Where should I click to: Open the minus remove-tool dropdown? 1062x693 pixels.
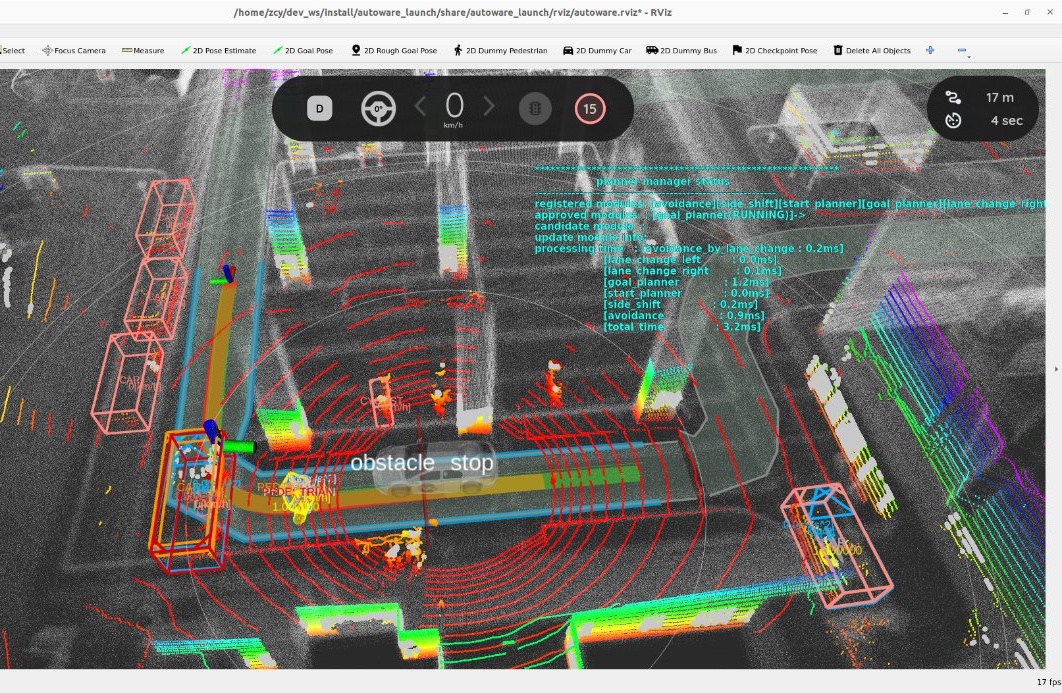point(962,50)
